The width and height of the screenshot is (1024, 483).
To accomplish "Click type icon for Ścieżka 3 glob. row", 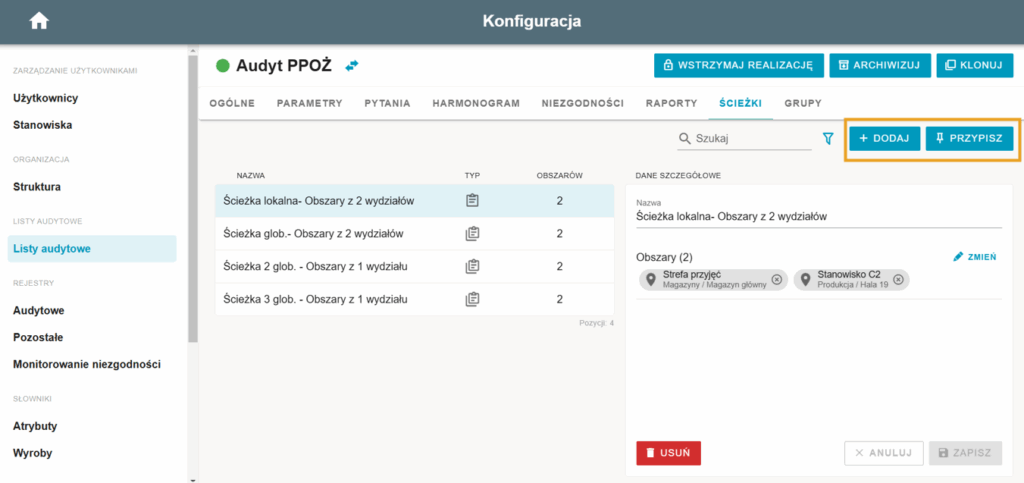I will [x=472, y=300].
